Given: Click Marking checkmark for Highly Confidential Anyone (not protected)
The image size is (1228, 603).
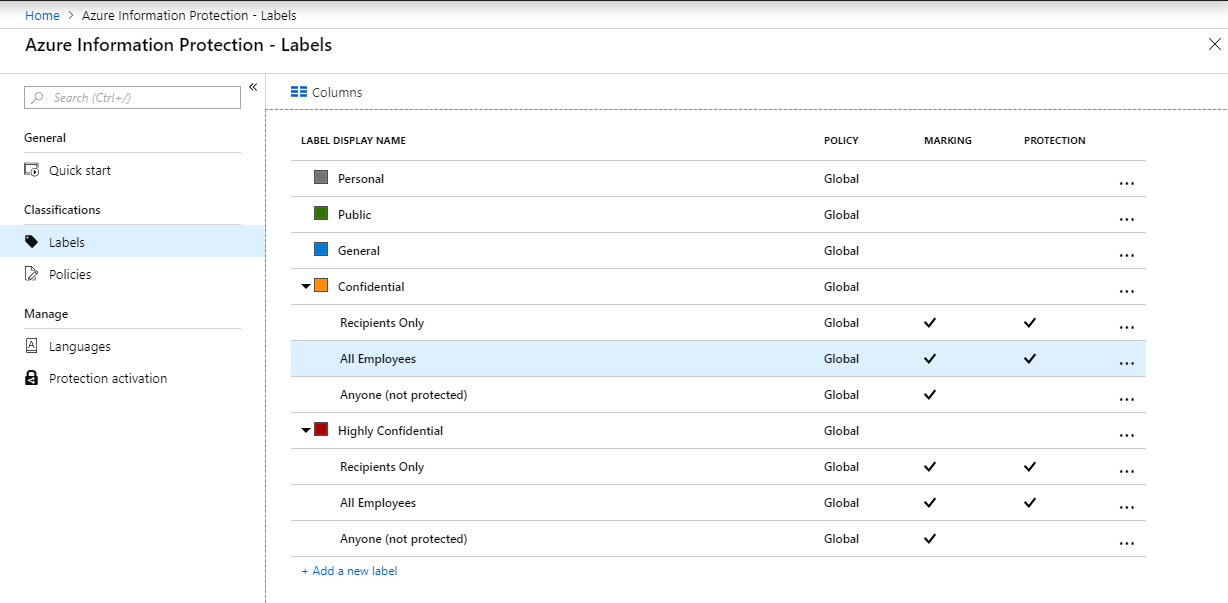Looking at the screenshot, I should click(930, 539).
